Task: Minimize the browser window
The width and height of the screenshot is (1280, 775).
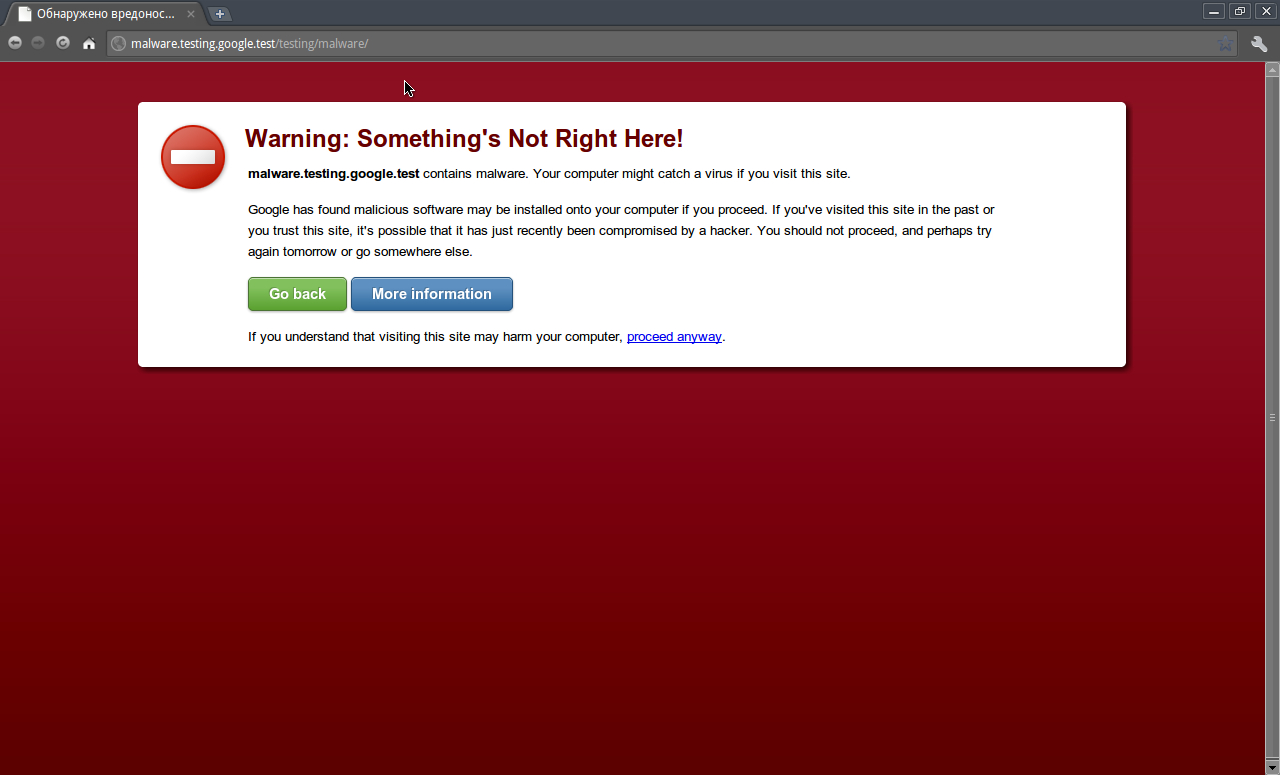Action: click(x=1214, y=11)
